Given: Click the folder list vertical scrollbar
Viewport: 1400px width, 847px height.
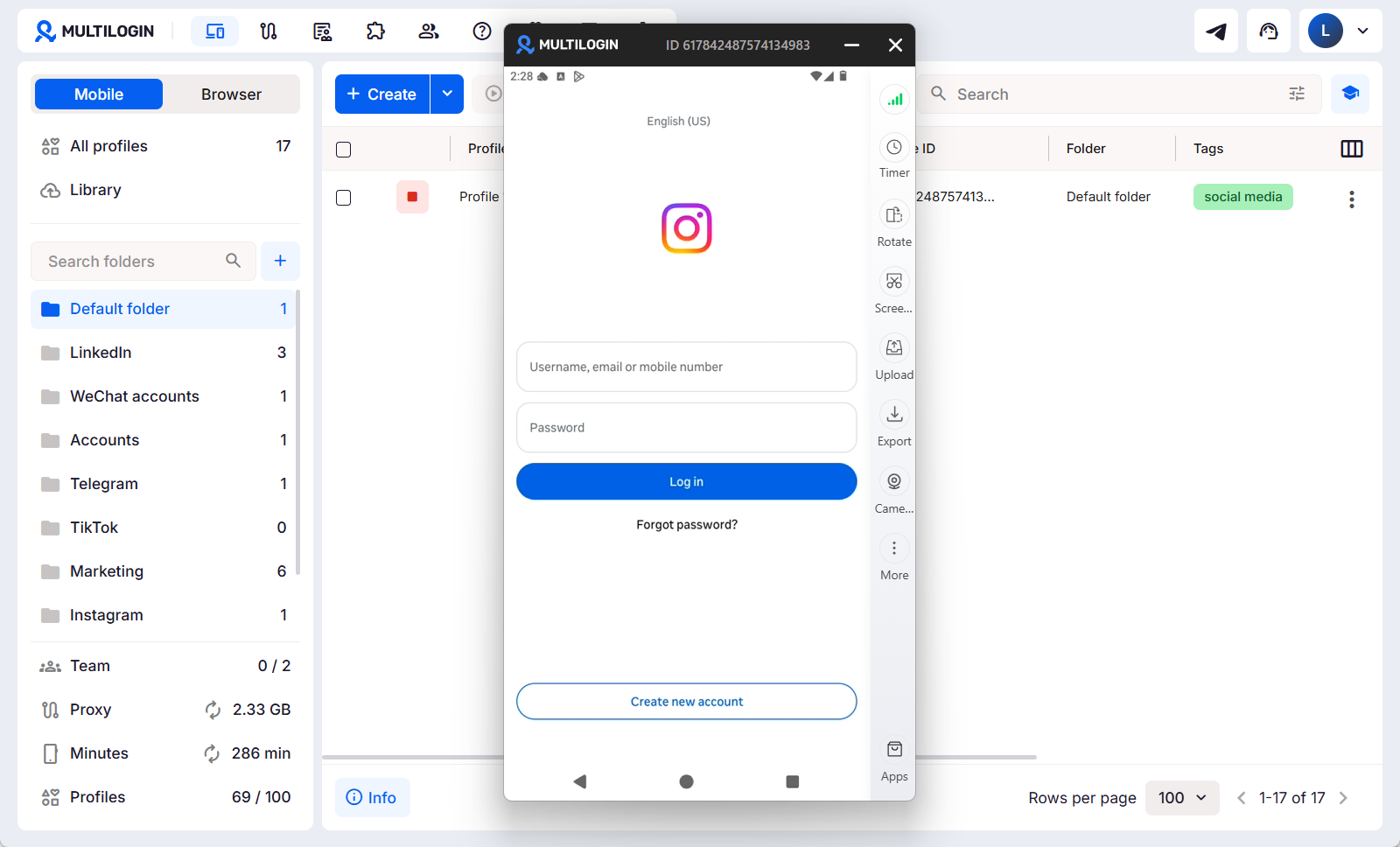Looking at the screenshot, I should (298, 432).
